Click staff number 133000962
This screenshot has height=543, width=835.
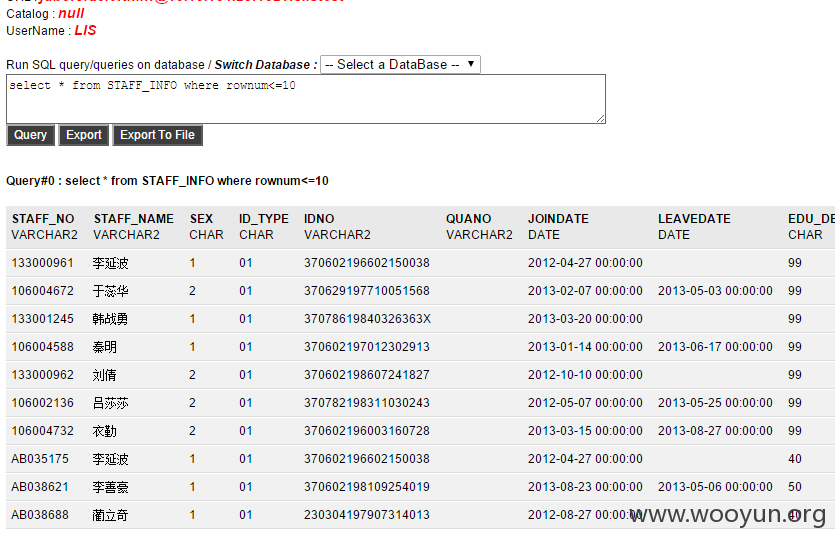(x=43, y=375)
